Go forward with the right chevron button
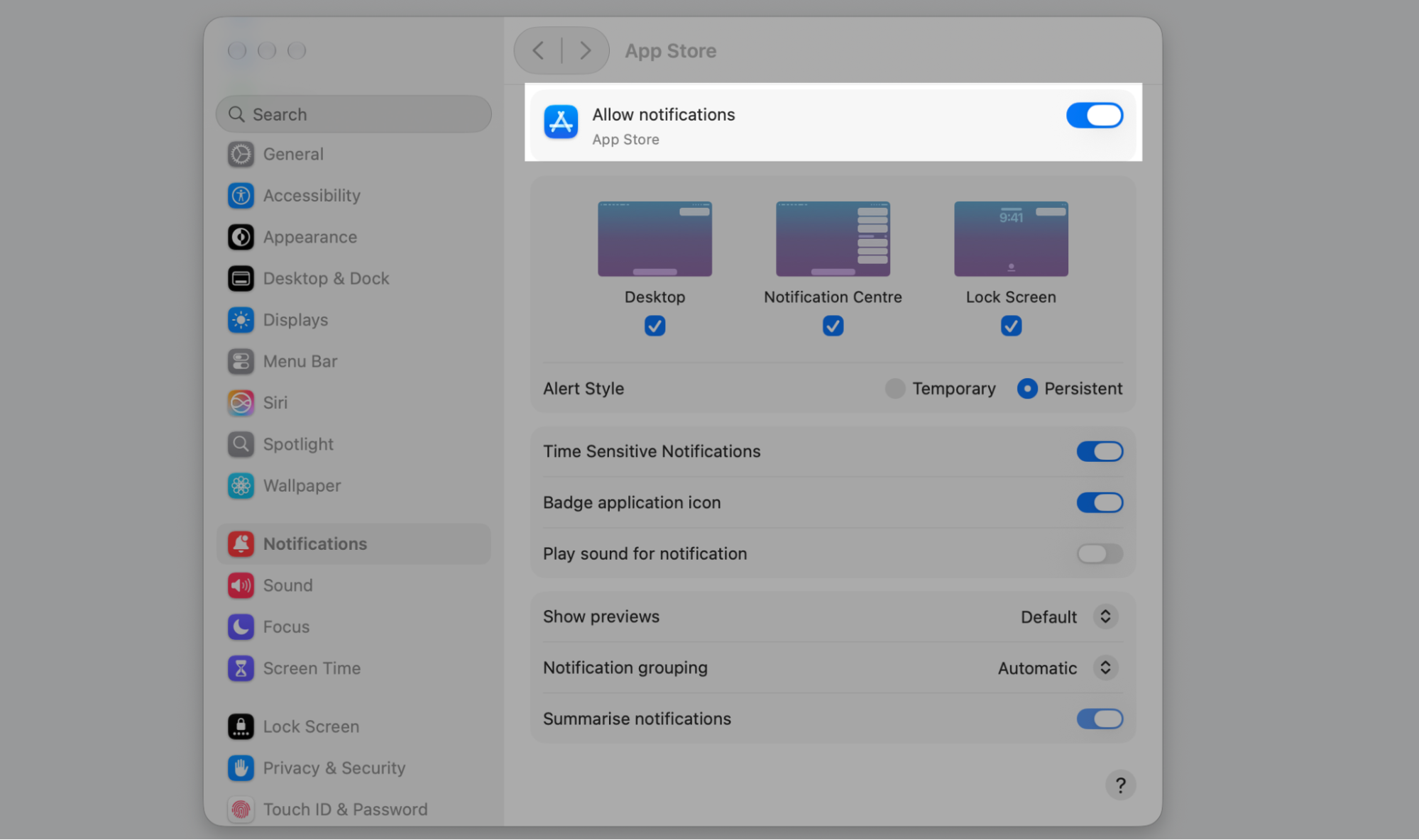 (x=585, y=50)
